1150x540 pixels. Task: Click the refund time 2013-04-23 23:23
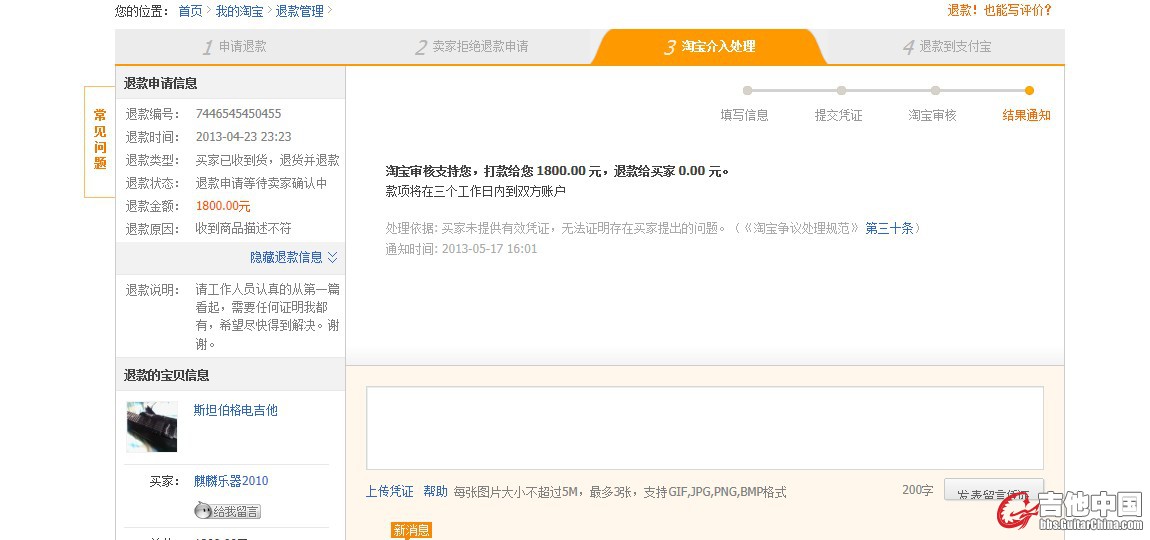(243, 137)
